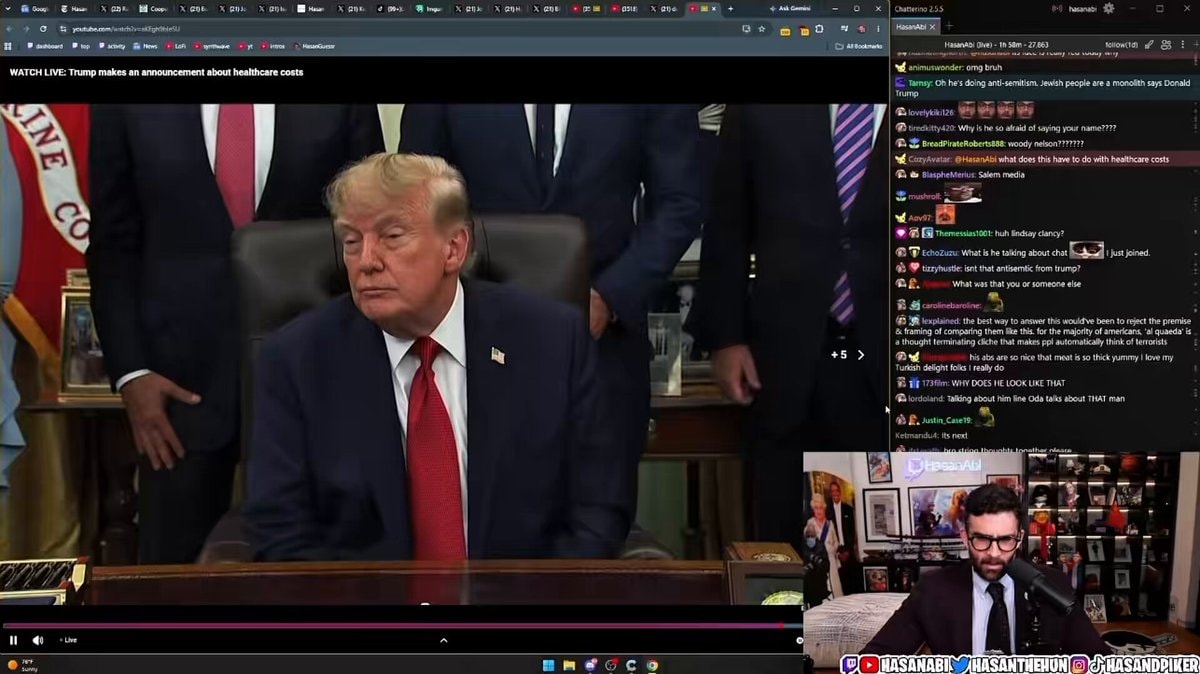Close the HasanAbi Chatterino tab

click(933, 27)
